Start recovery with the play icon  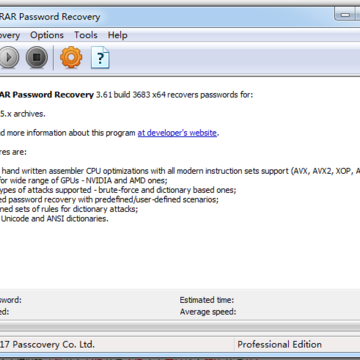[8, 57]
